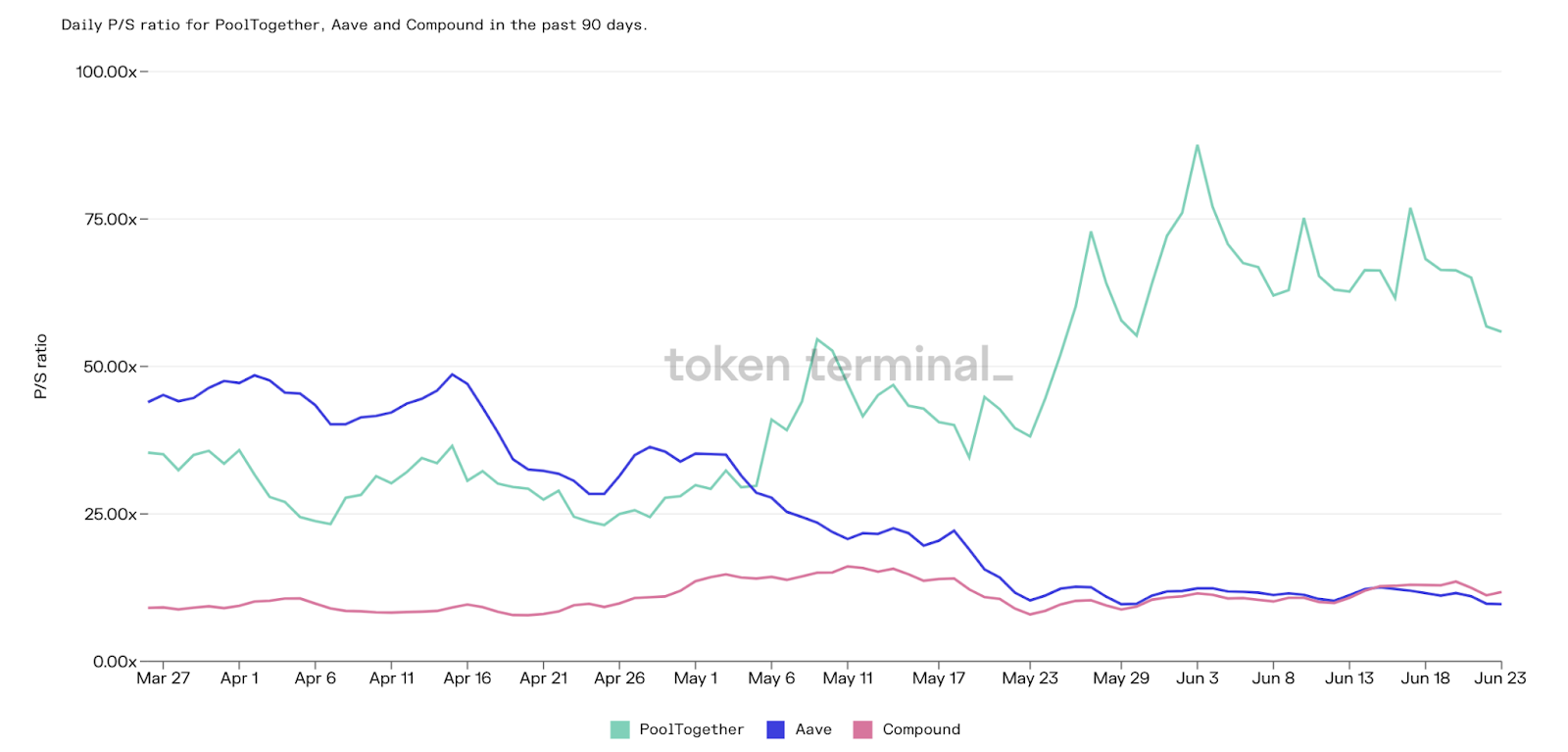Select the 50.00x y-axis label
The width and height of the screenshot is (1568, 752).
tap(110, 367)
